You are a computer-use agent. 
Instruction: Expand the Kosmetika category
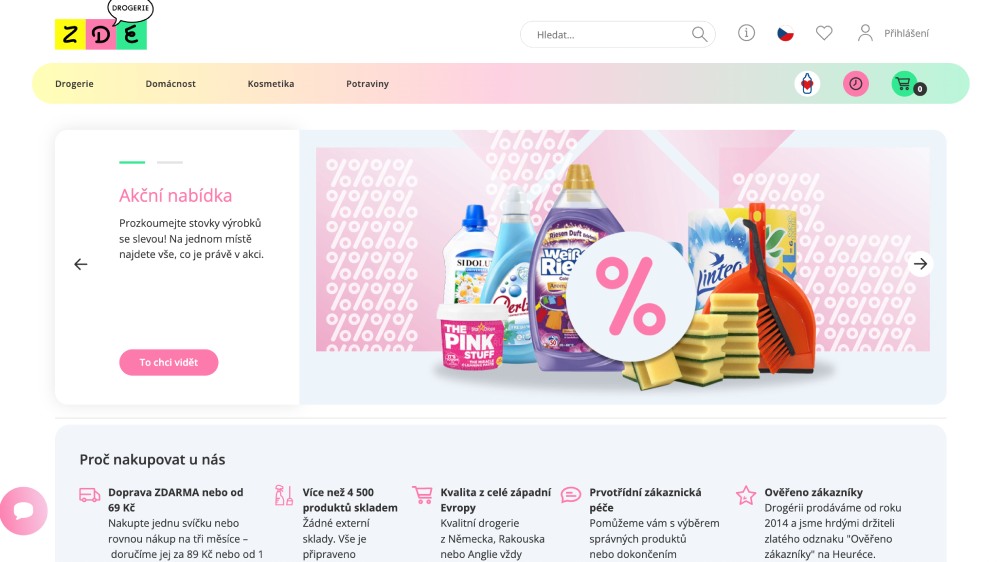270,84
